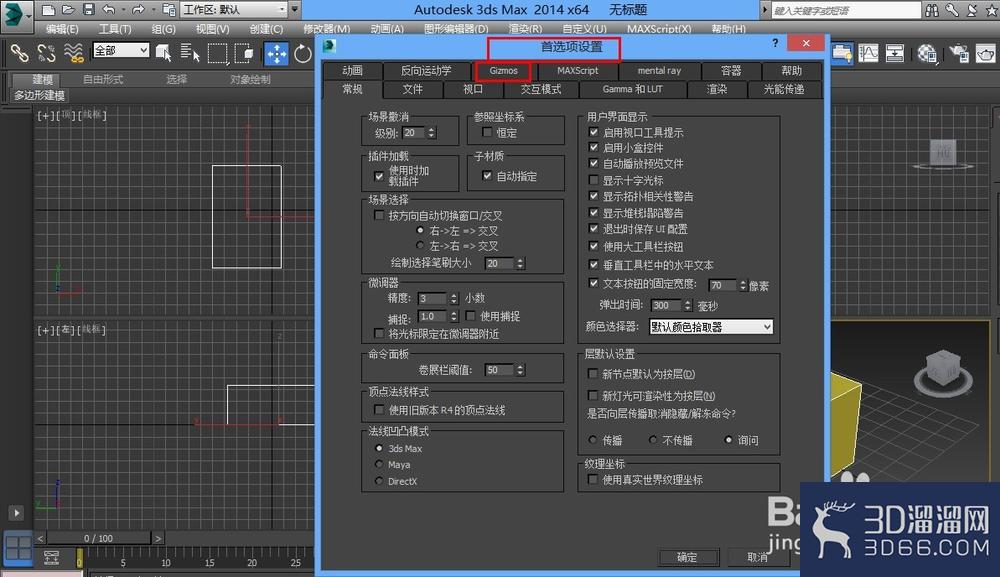This screenshot has height=577, width=1000.
Task: Click the satellite dish communication icon
Action: pyautogui.click(x=972, y=10)
